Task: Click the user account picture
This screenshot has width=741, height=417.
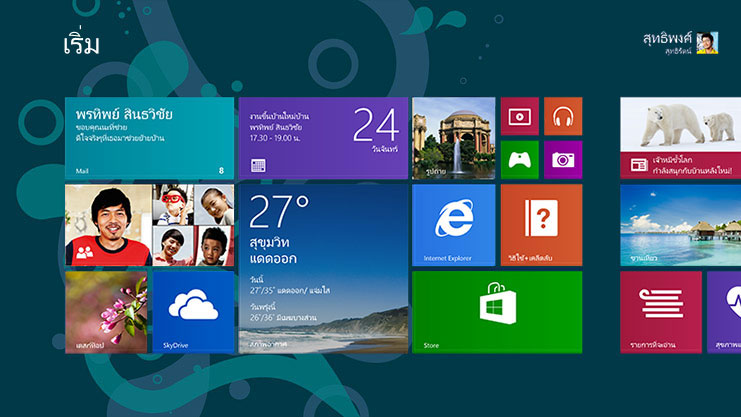Action: tap(707, 42)
